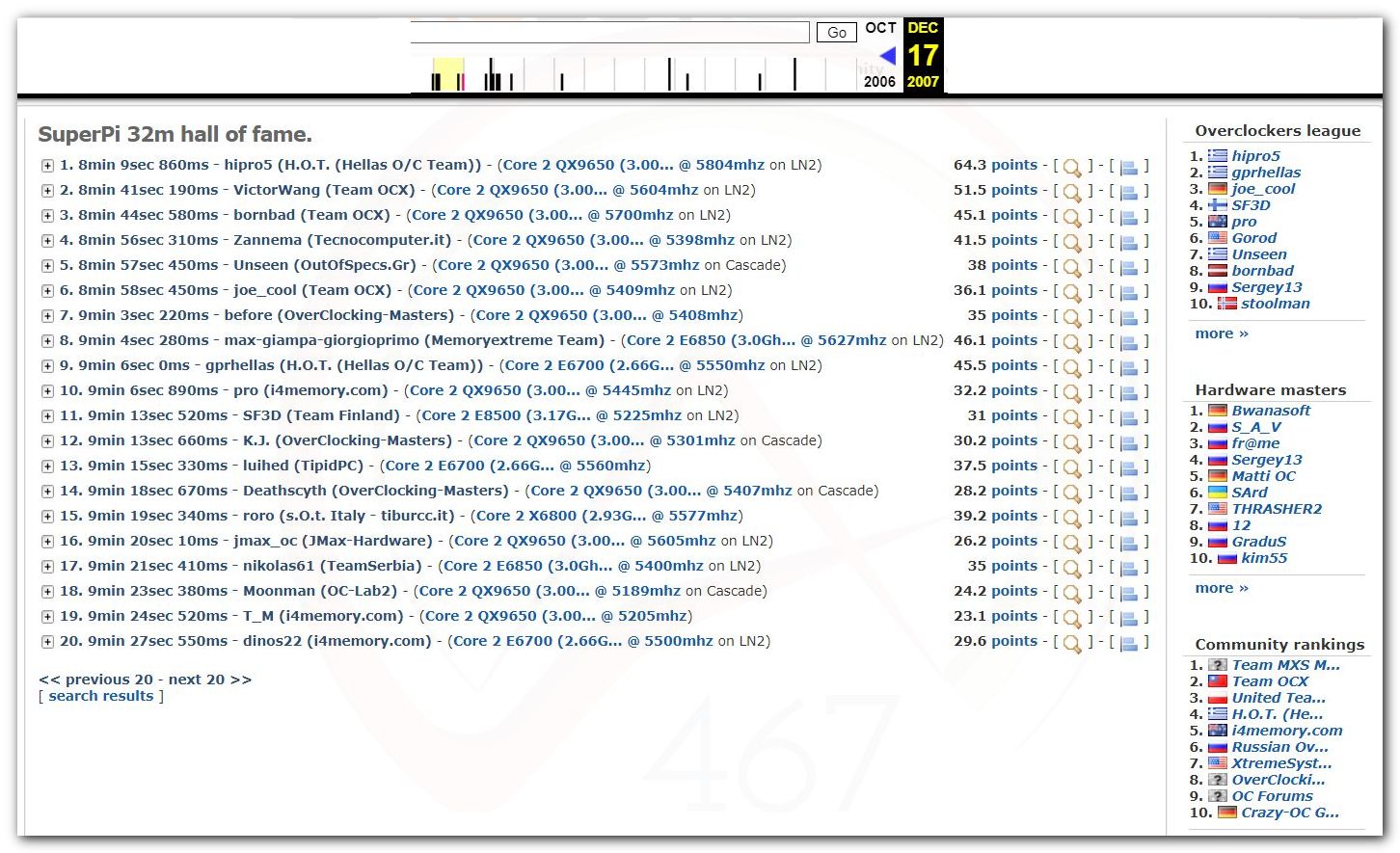The width and height of the screenshot is (1400, 853).
Task: Click the disk icon in VictorWang's 8min 41sec row
Action: pos(1129,192)
